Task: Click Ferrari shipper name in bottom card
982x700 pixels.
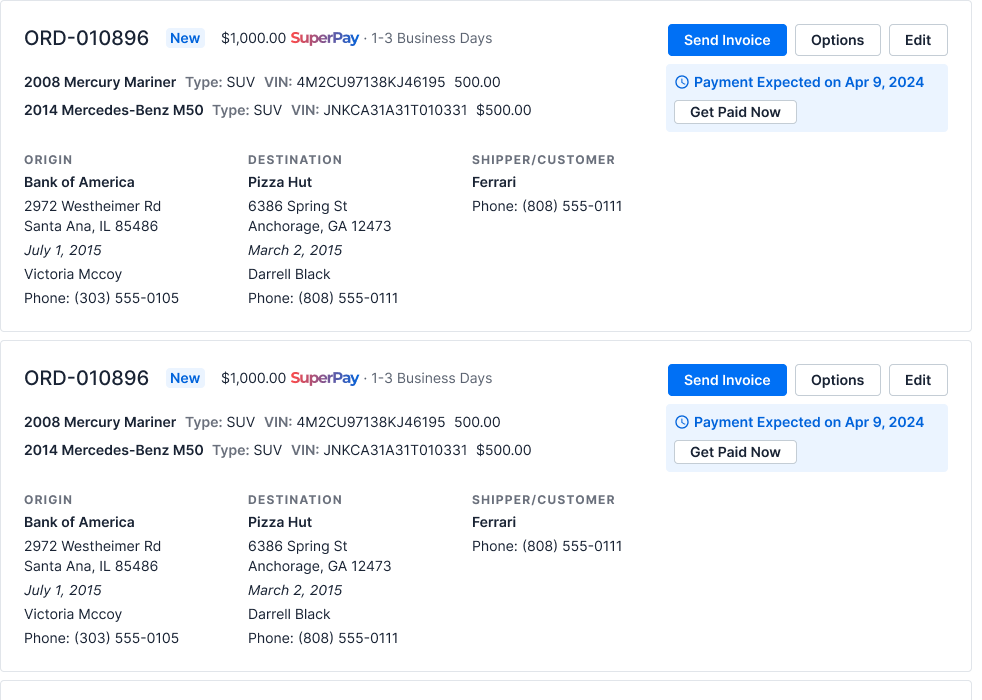Action: coord(494,522)
